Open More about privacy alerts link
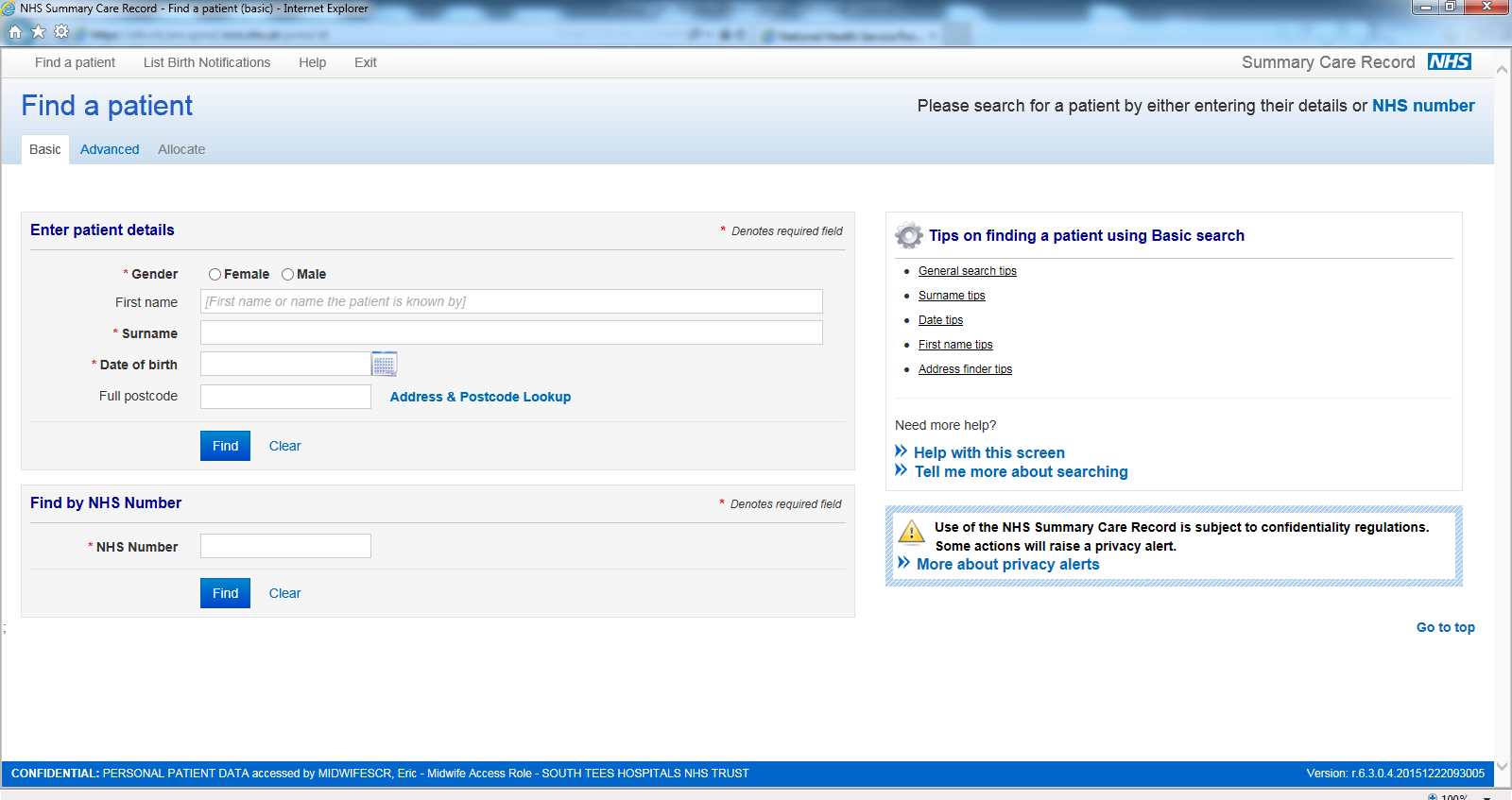The image size is (1512, 800). click(x=1008, y=564)
